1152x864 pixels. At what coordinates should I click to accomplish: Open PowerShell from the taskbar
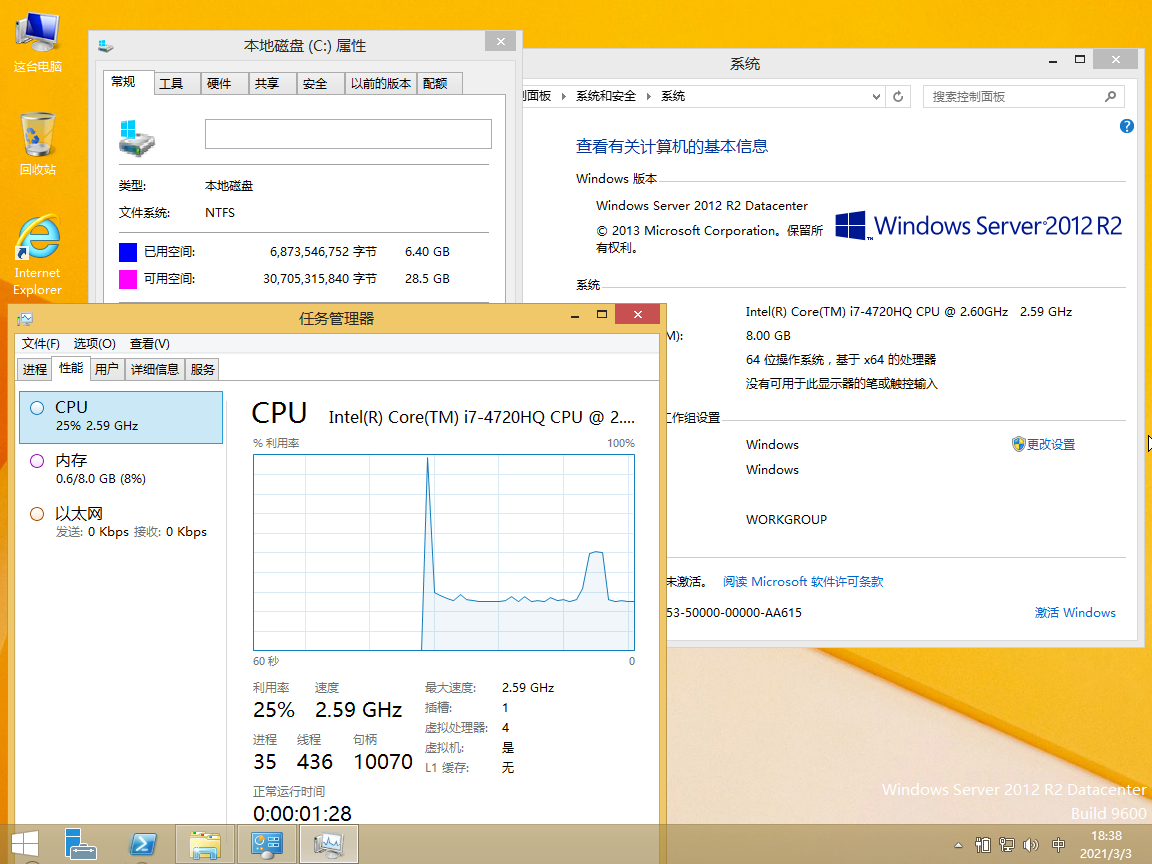click(143, 844)
